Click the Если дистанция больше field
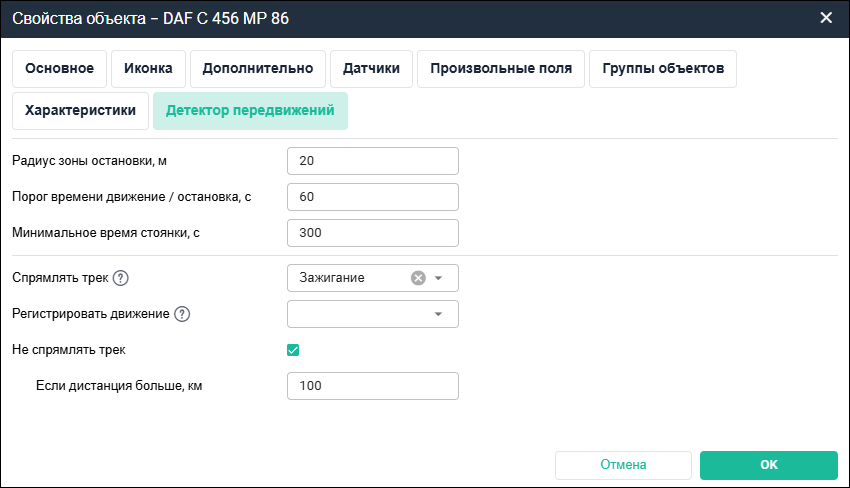Viewport: 850px width, 488px height. tap(372, 386)
